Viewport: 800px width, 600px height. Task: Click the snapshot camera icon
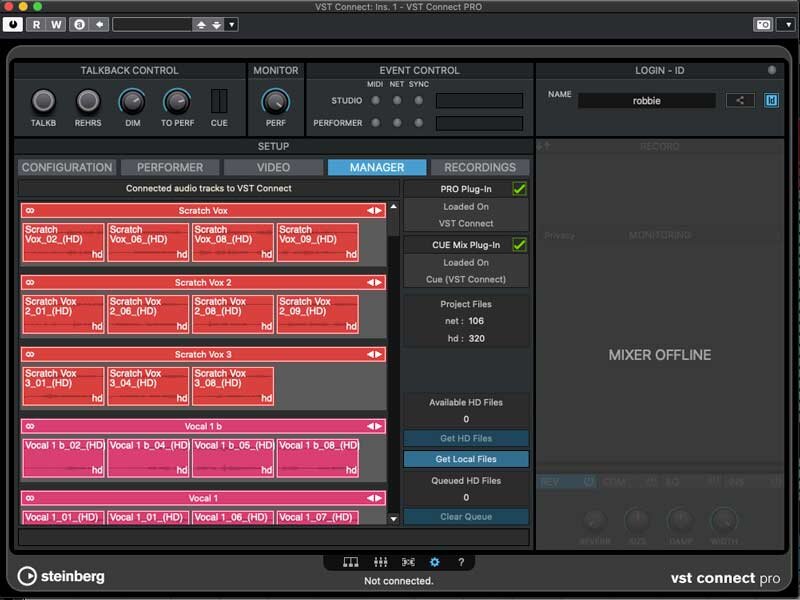click(x=763, y=24)
